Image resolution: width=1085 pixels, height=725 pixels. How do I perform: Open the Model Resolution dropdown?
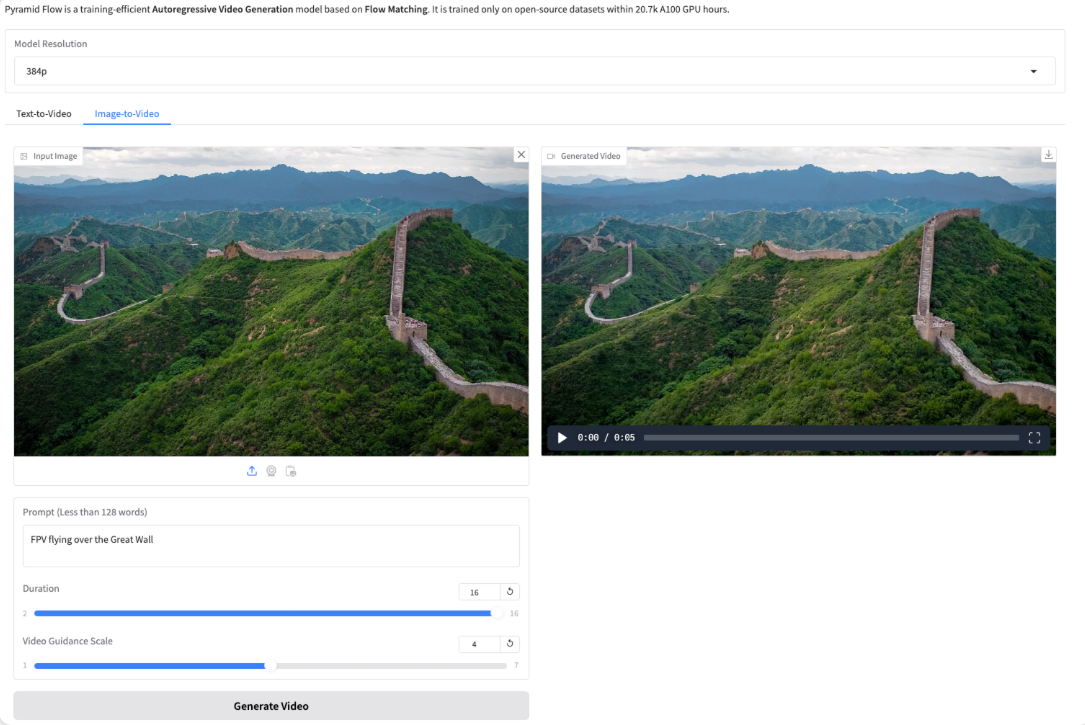coord(534,71)
